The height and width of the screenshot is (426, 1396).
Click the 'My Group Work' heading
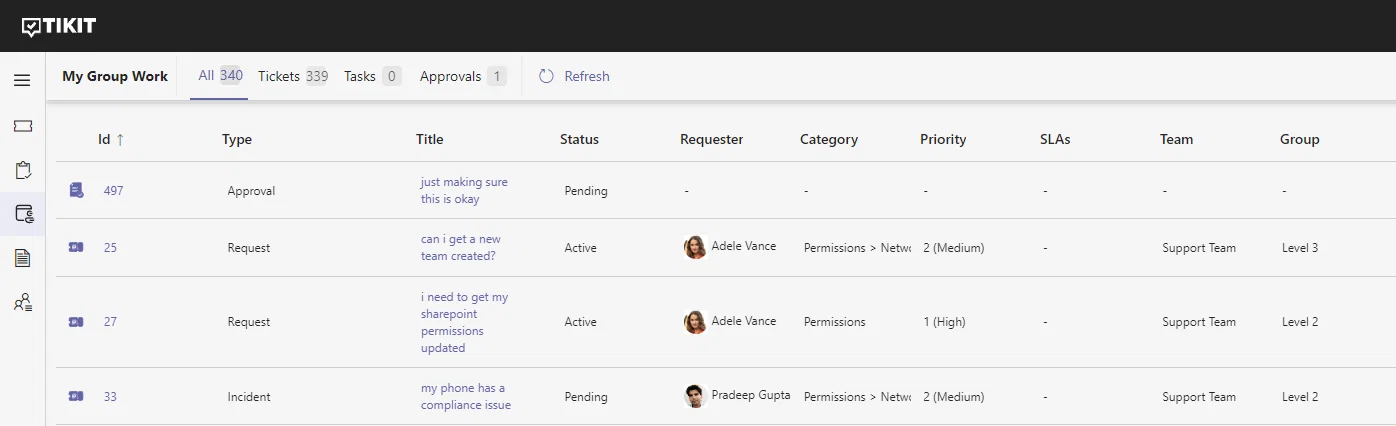pos(115,76)
